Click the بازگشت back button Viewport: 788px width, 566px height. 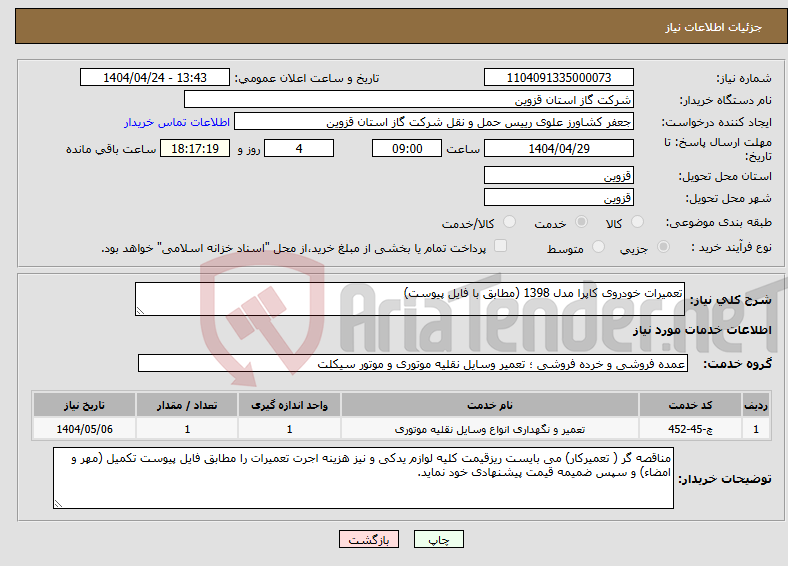point(369,539)
